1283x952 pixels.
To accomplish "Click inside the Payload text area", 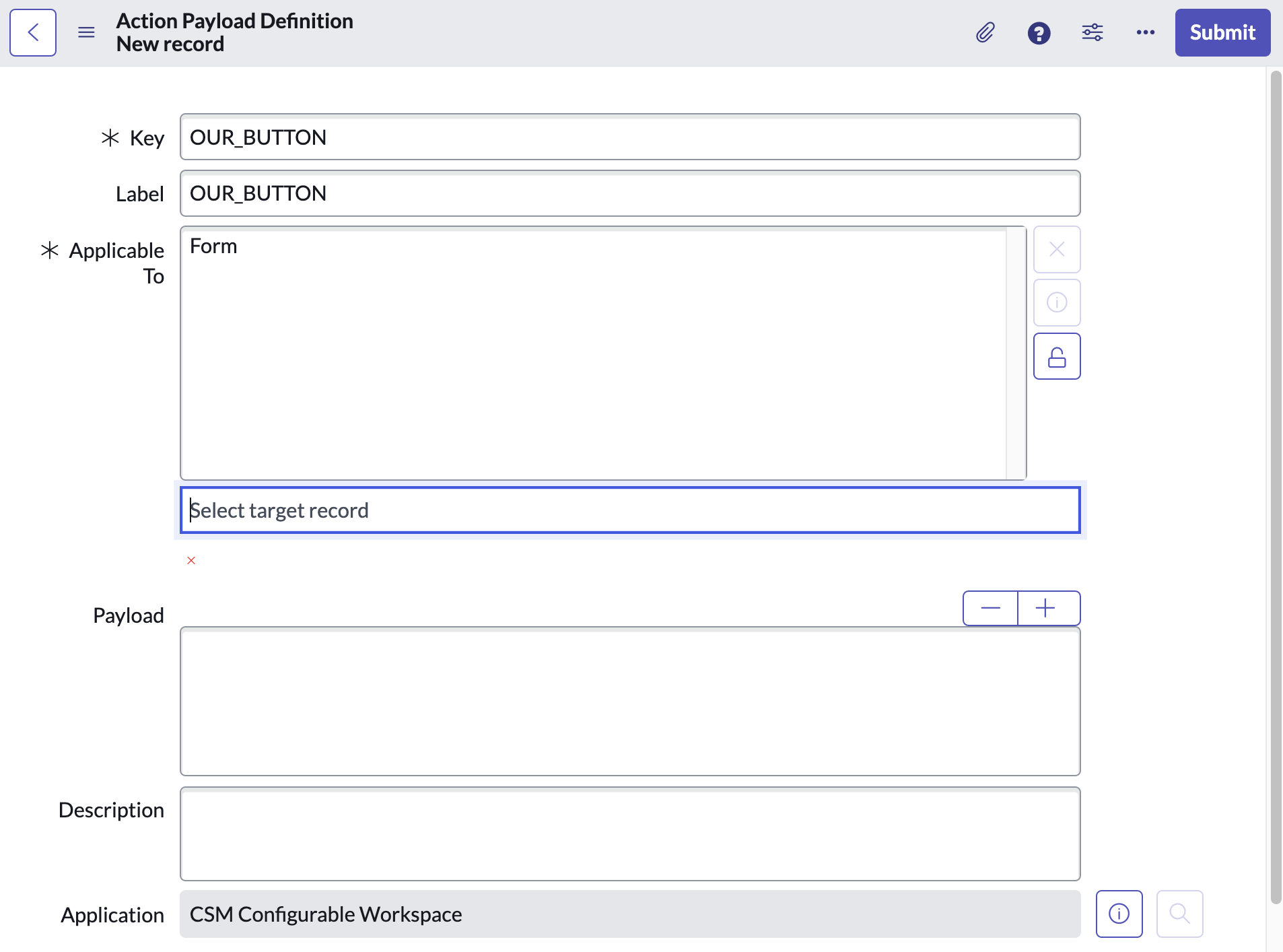I will click(629, 702).
